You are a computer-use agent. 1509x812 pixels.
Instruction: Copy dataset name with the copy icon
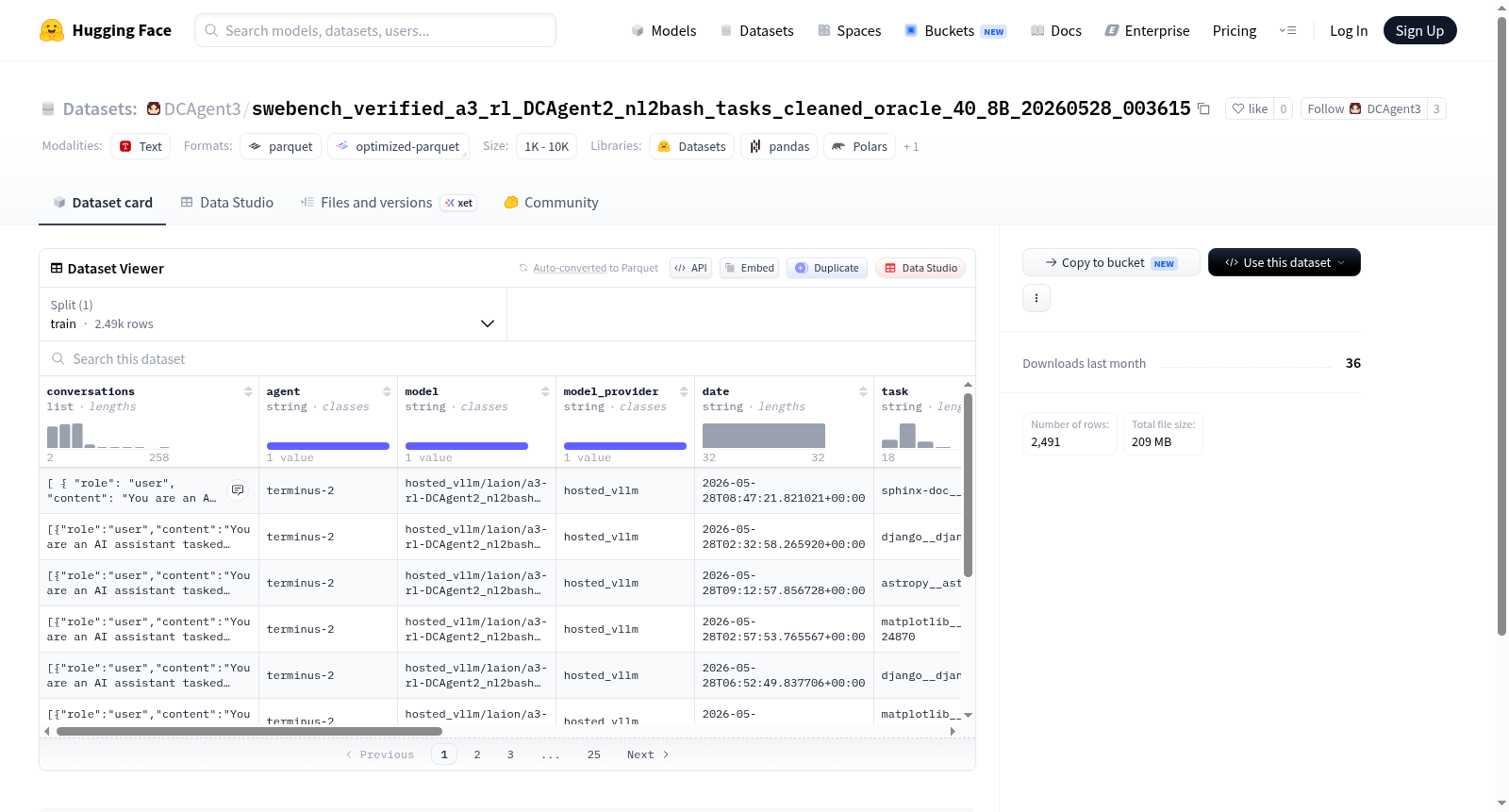tap(1203, 109)
